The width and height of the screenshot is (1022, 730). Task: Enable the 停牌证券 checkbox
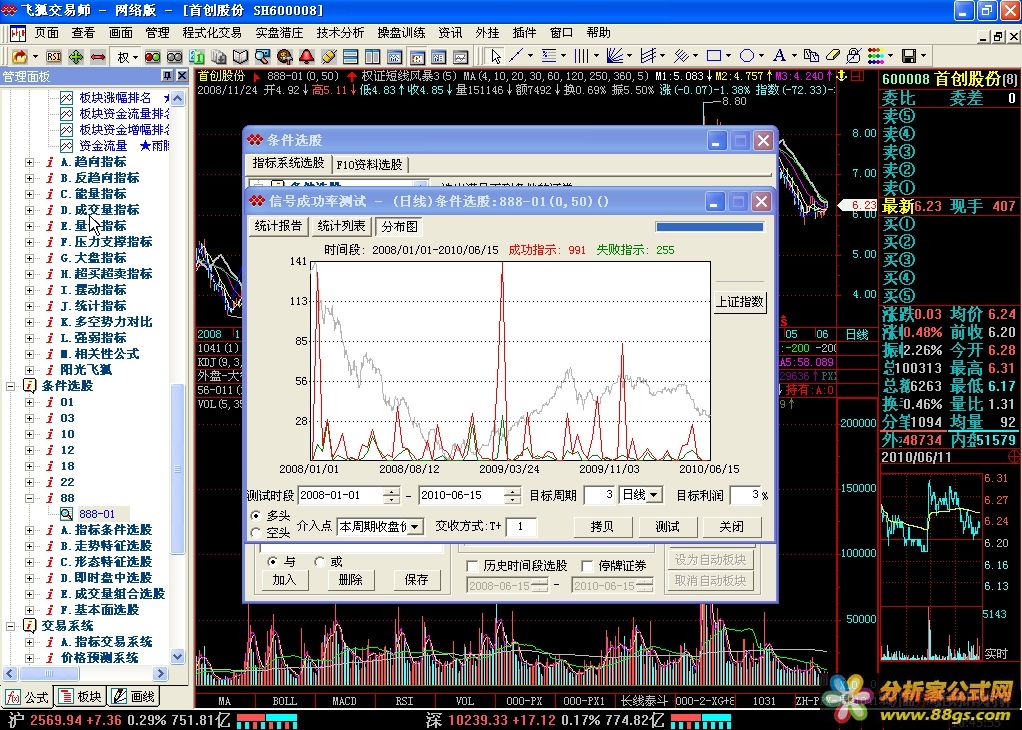point(587,566)
